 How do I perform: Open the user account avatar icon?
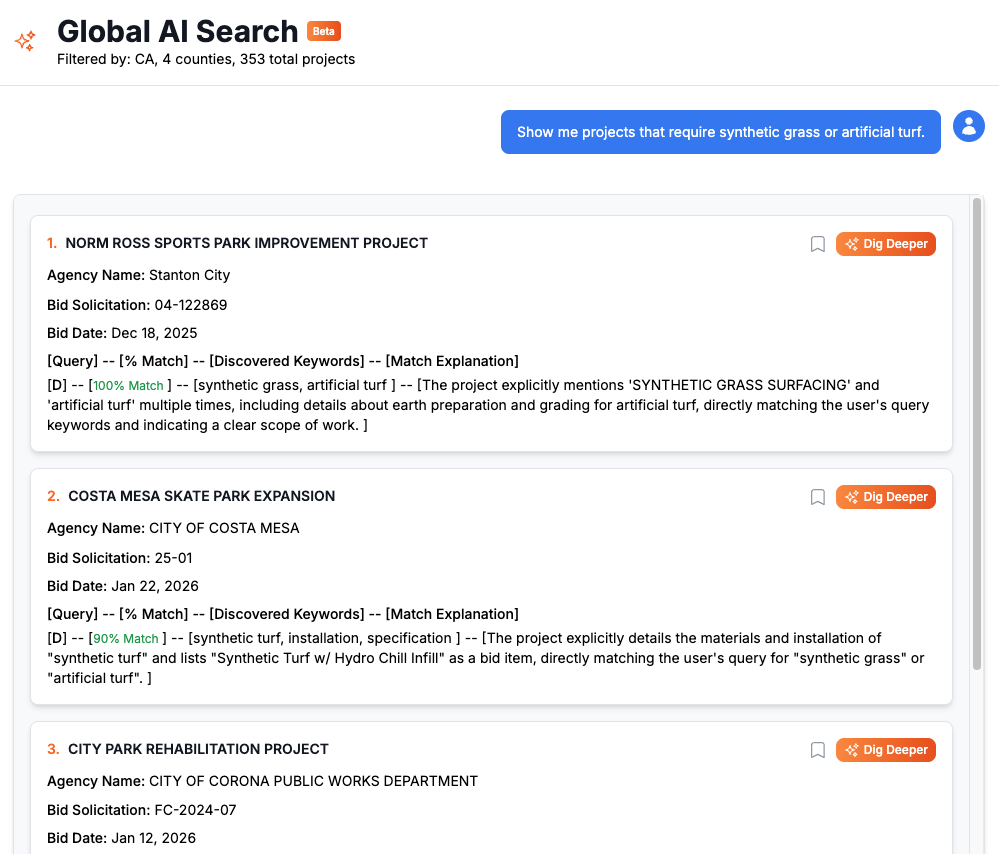point(968,126)
